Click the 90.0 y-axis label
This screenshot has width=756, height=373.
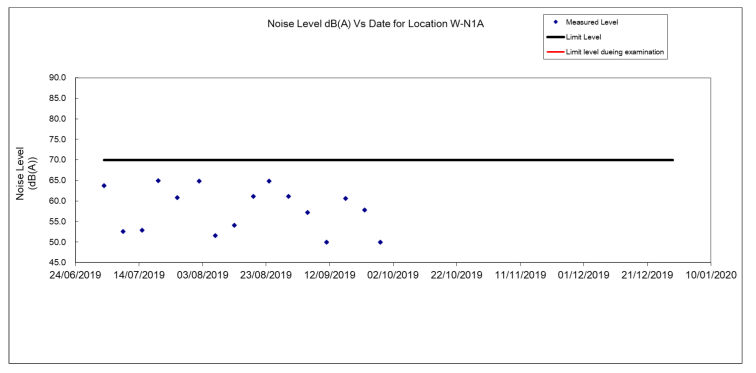[62, 78]
